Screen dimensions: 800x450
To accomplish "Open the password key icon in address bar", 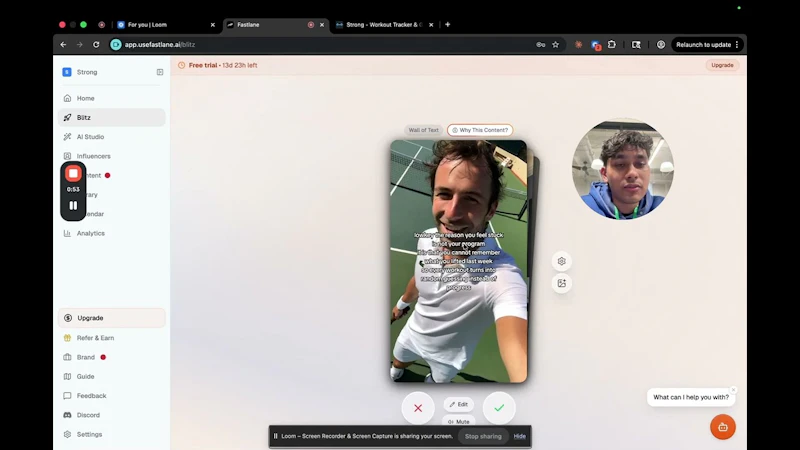I will click(x=541, y=44).
